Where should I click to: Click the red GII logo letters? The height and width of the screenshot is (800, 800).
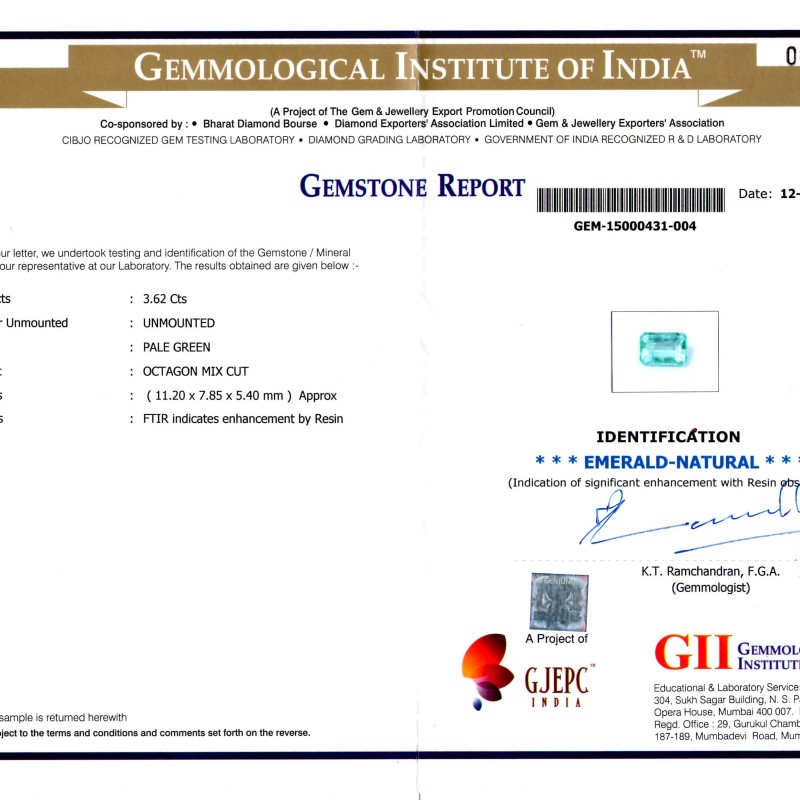[x=693, y=652]
